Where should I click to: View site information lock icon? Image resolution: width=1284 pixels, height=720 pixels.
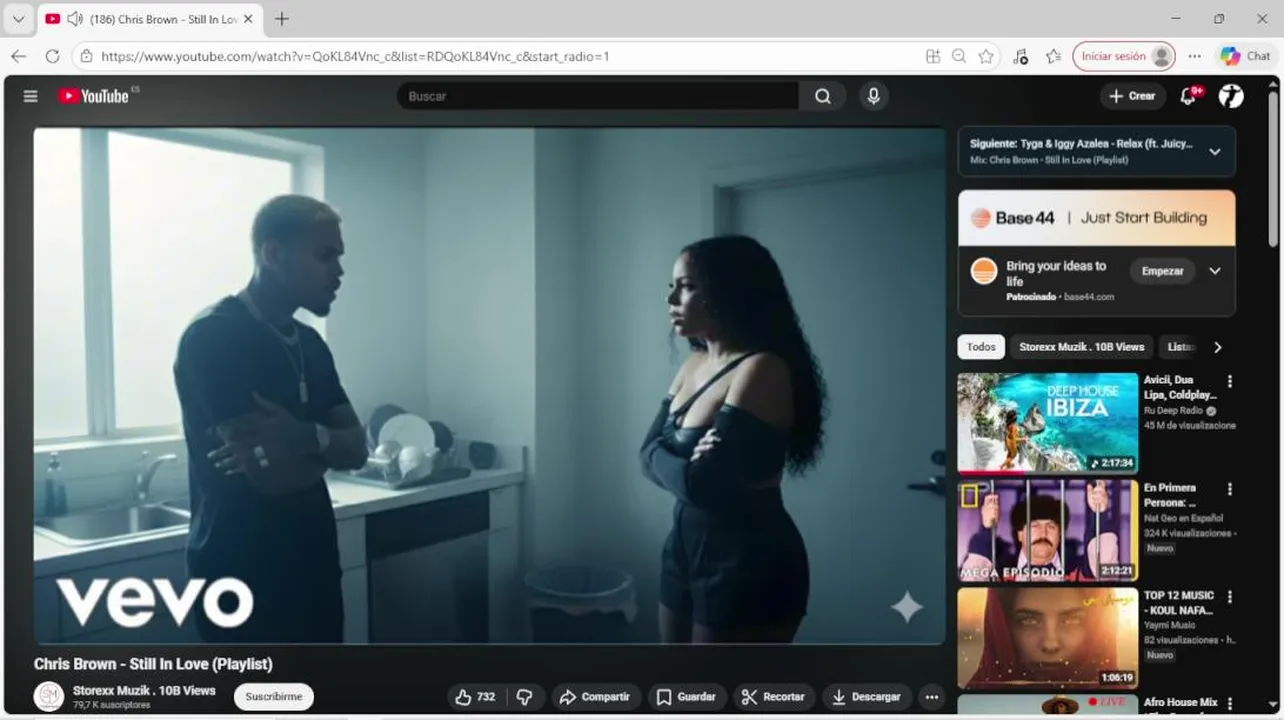[x=86, y=56]
